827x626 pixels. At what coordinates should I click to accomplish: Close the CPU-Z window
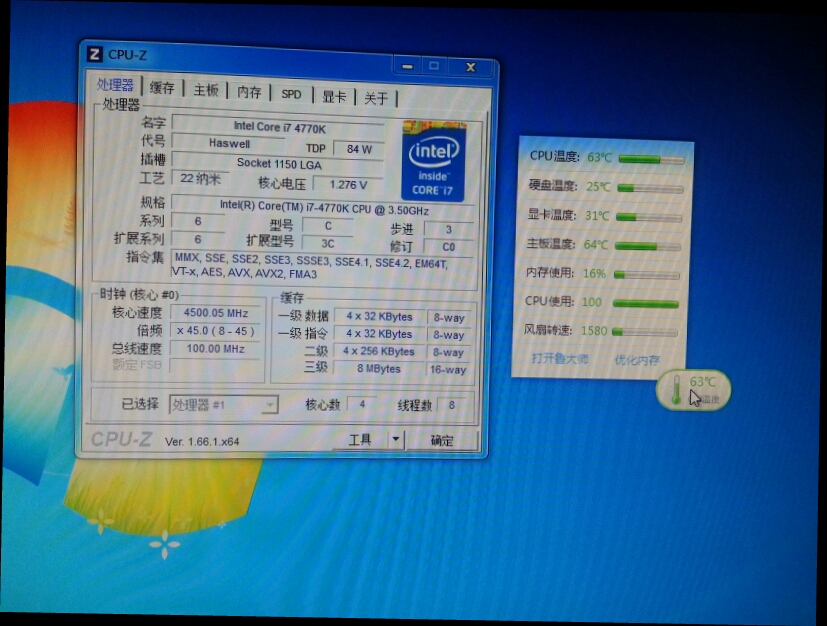click(471, 67)
